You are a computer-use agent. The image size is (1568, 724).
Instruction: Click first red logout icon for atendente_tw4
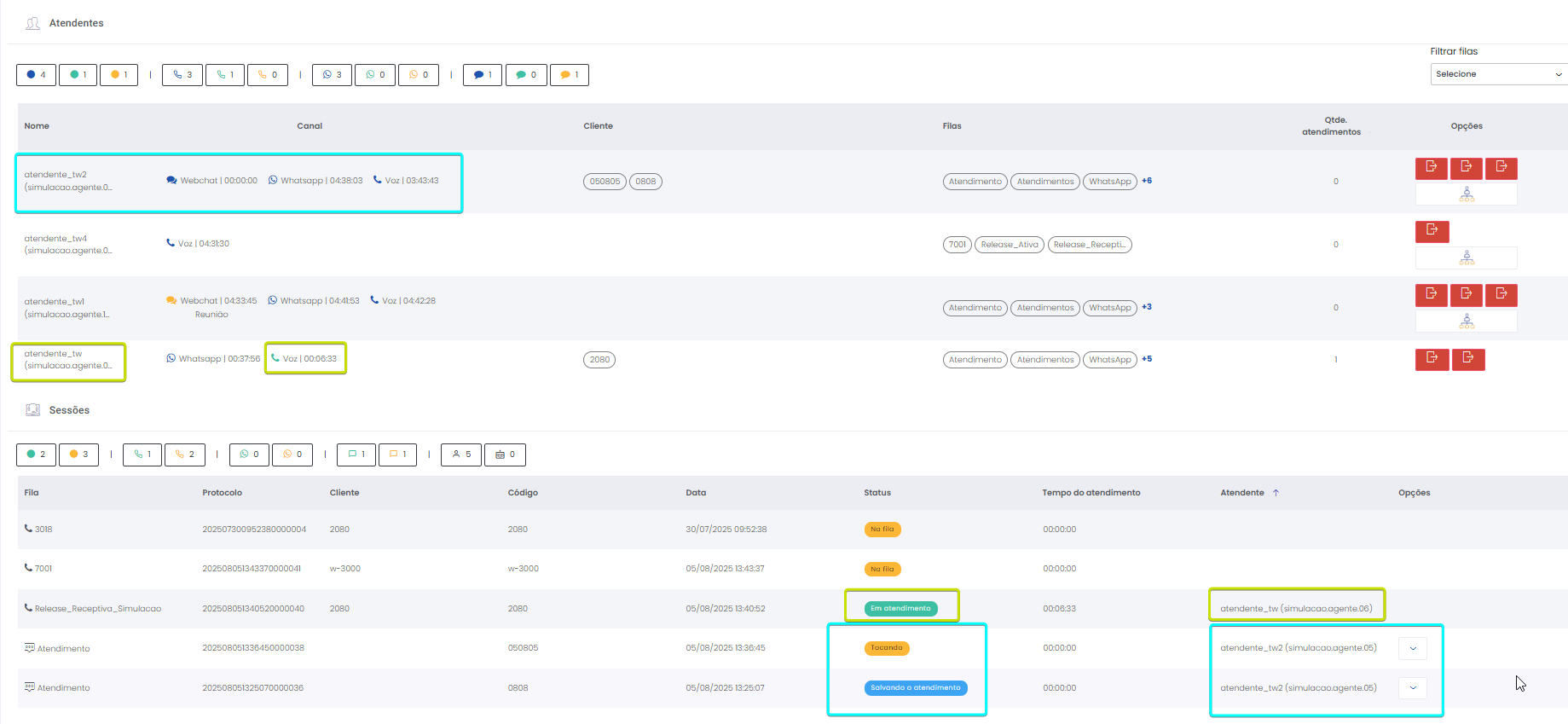1432,230
